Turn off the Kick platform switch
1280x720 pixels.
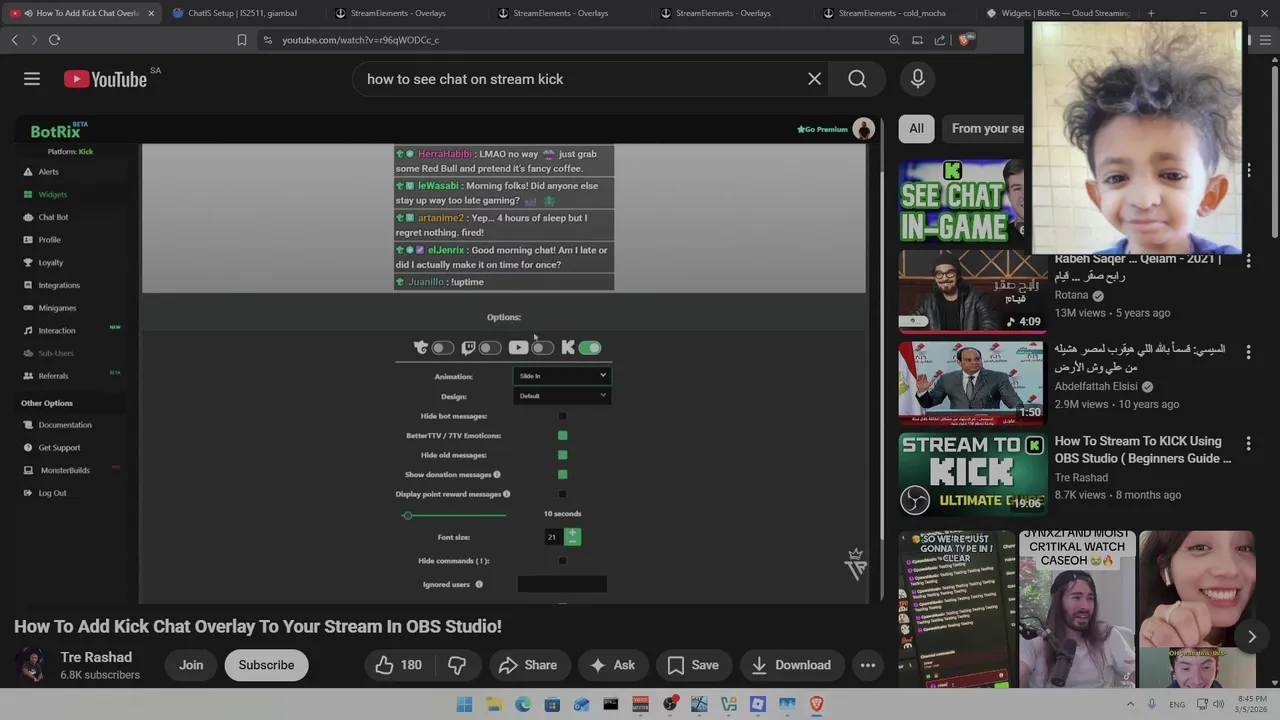pyautogui.click(x=590, y=348)
